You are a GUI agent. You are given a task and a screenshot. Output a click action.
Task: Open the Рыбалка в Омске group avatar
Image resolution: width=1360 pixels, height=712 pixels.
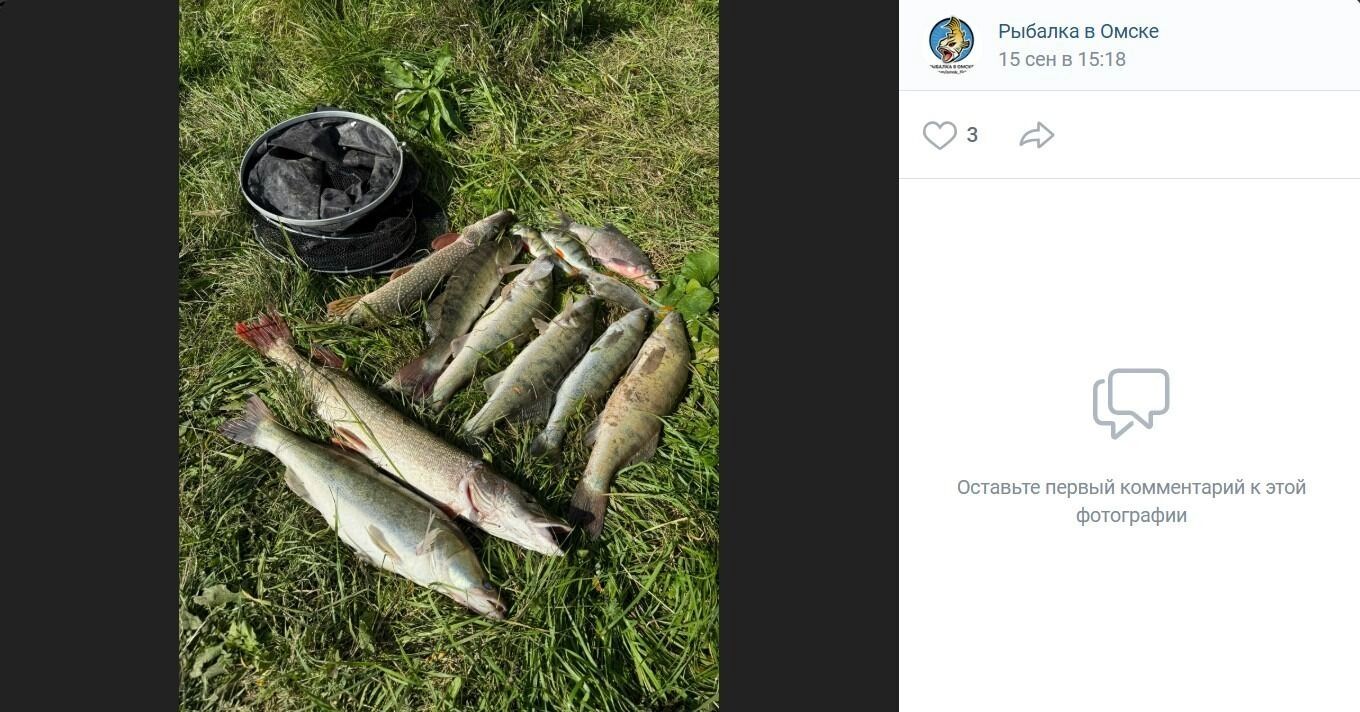[951, 45]
